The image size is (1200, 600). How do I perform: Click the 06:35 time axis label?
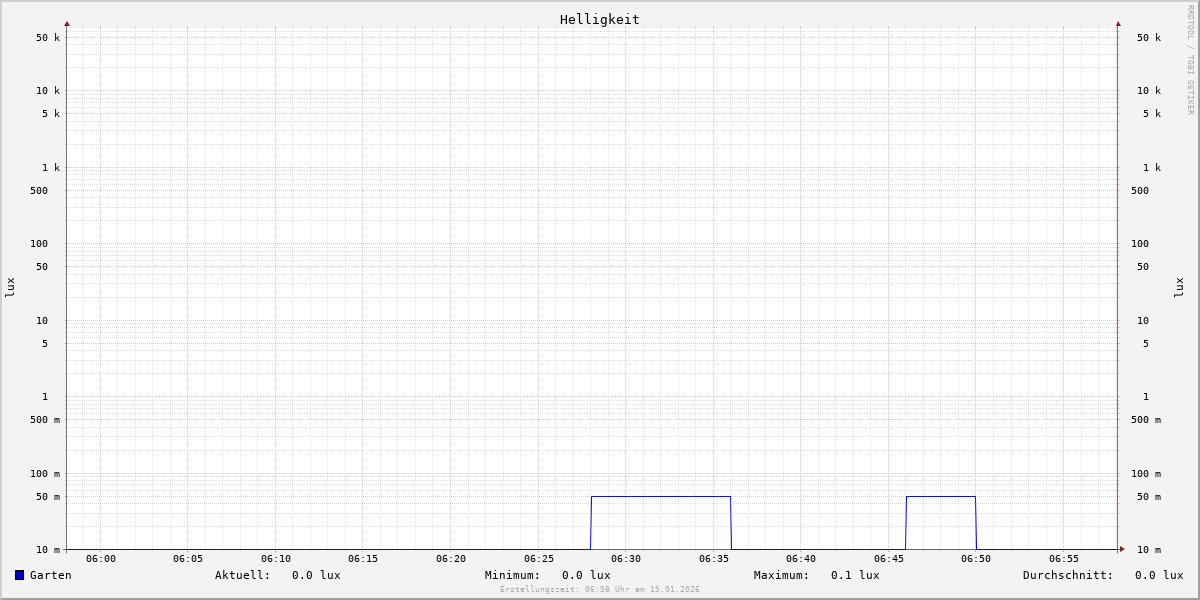714,559
